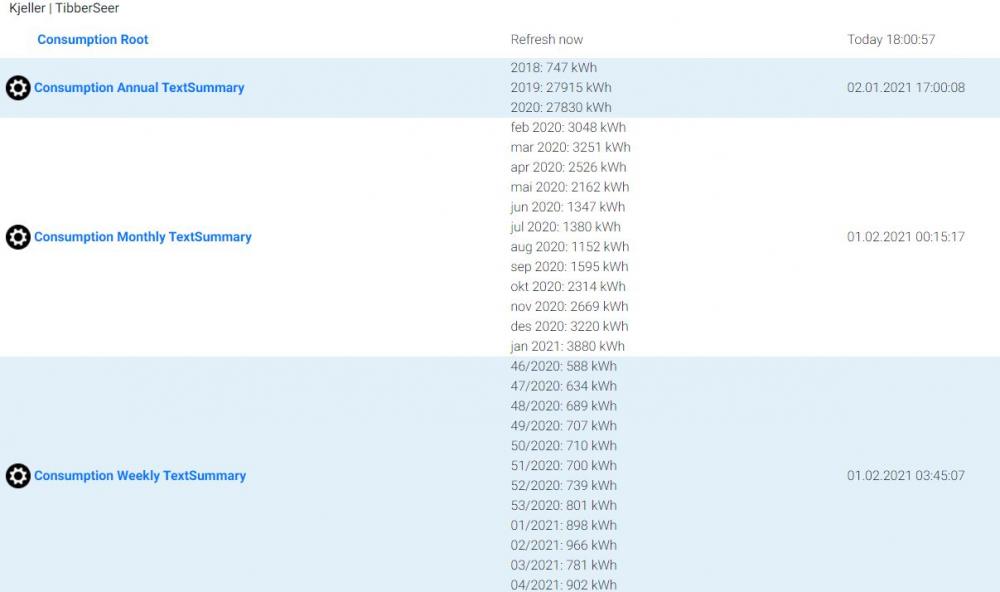Click gear icon beside Consumption Annual TextSummary

(18, 88)
